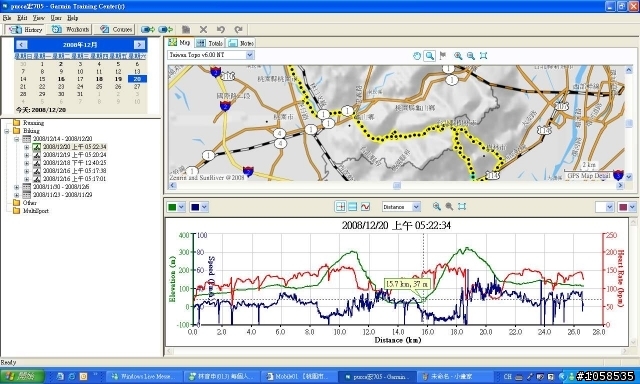Zoom out on the map
This screenshot has width=640, height=384.
[471, 56]
